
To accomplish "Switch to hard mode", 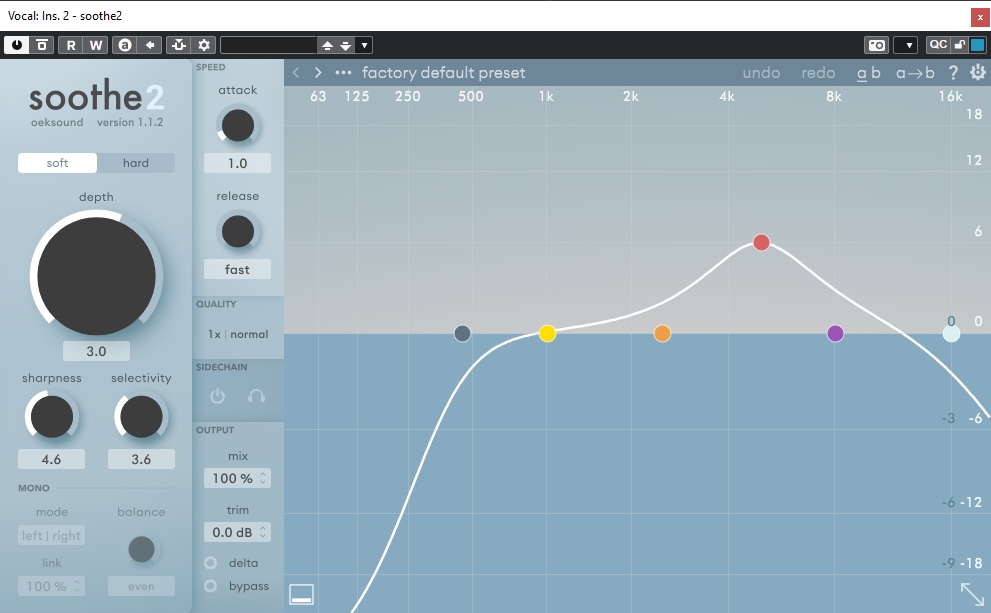I will pos(136,163).
